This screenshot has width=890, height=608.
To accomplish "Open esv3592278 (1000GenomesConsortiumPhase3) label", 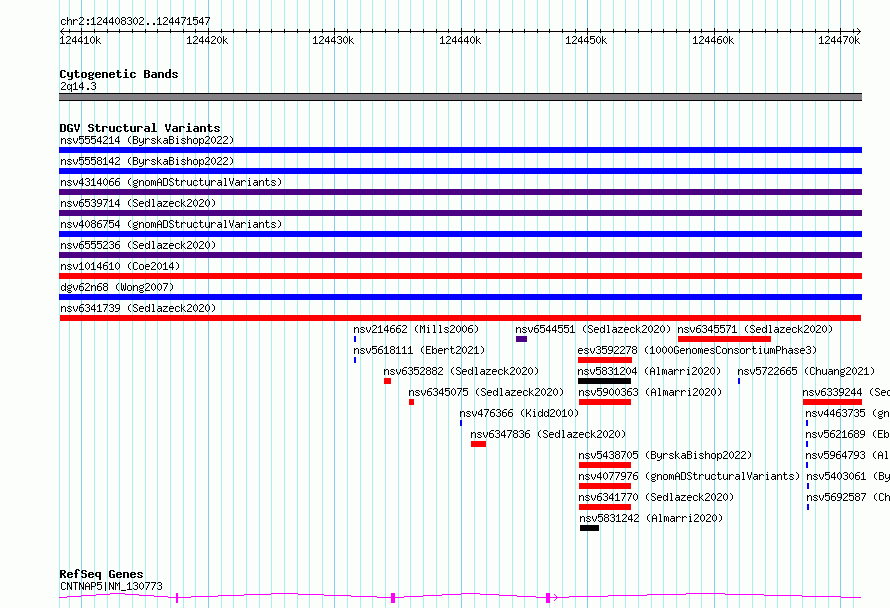I will coord(697,350).
